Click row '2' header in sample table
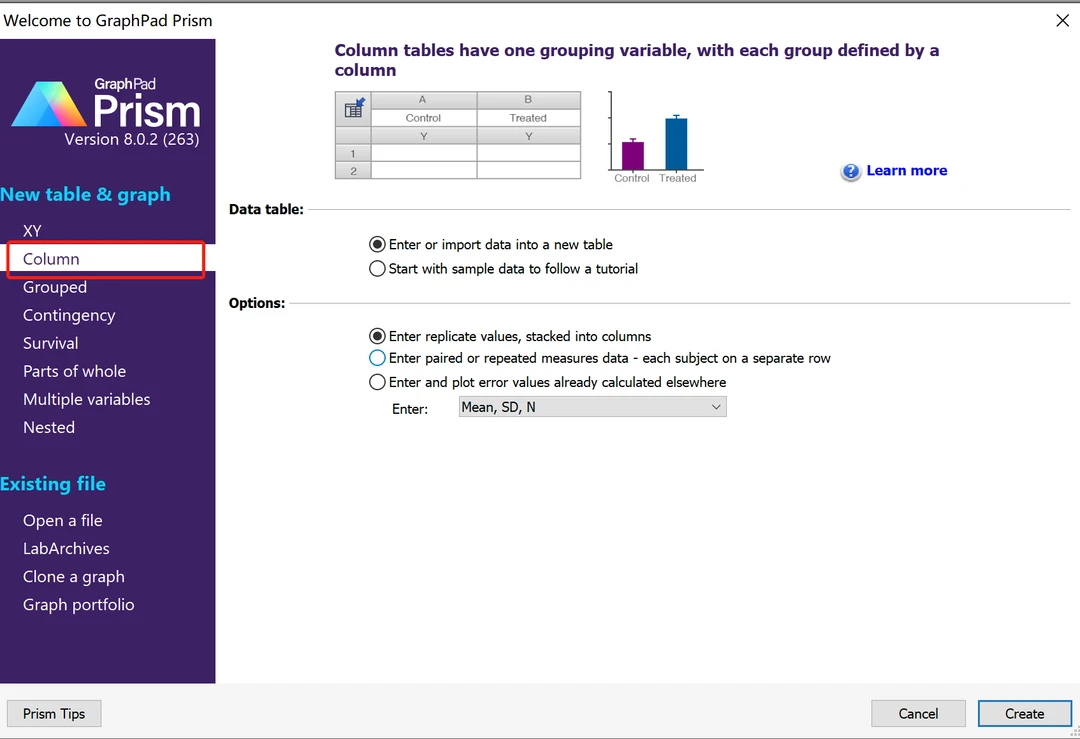The width and height of the screenshot is (1080, 739). 353,171
